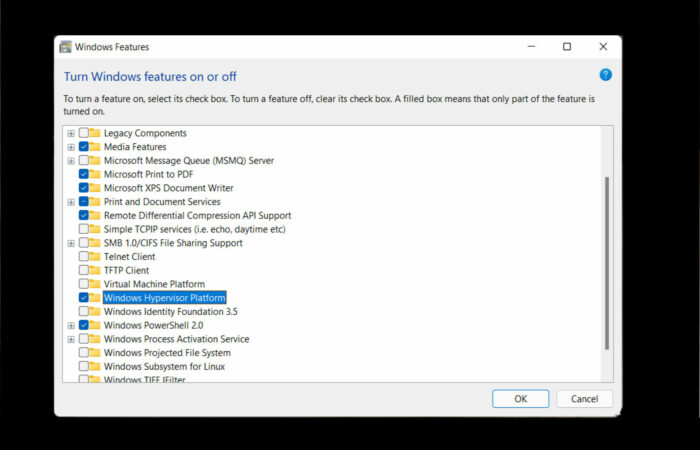
Task: Click the Media Features folder icon
Action: coord(95,147)
